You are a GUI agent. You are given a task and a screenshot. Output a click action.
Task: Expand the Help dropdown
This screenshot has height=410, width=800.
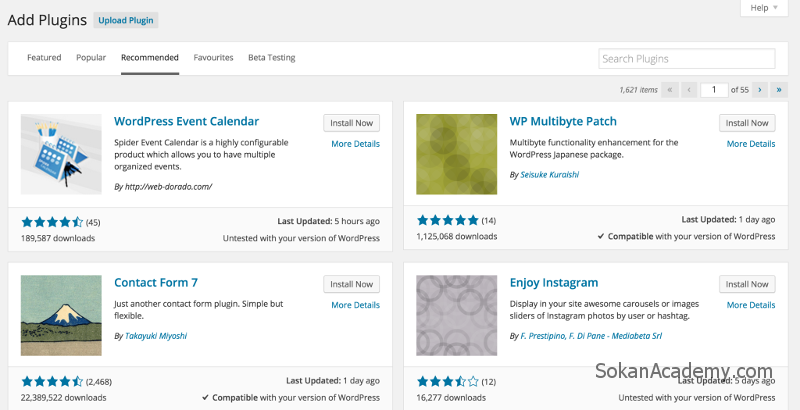click(x=764, y=8)
